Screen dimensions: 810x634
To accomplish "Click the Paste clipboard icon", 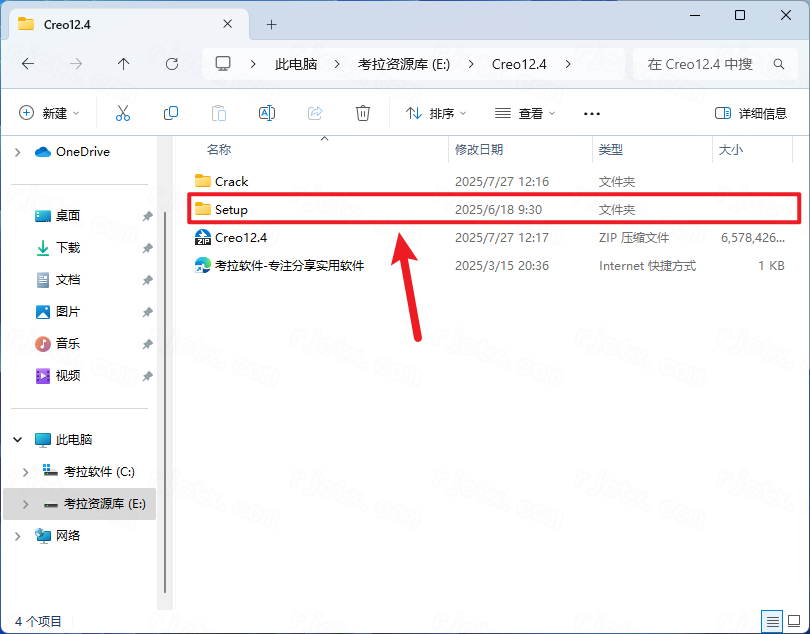I will pyautogui.click(x=219, y=113).
